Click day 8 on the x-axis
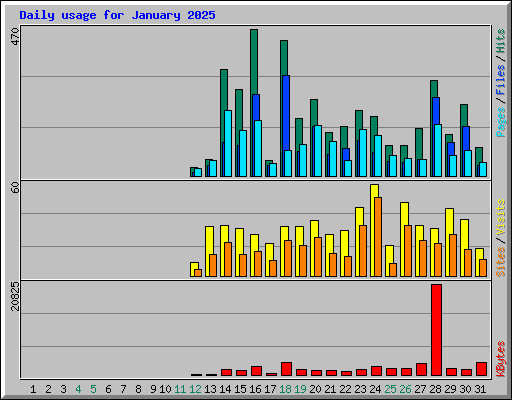 (138, 389)
